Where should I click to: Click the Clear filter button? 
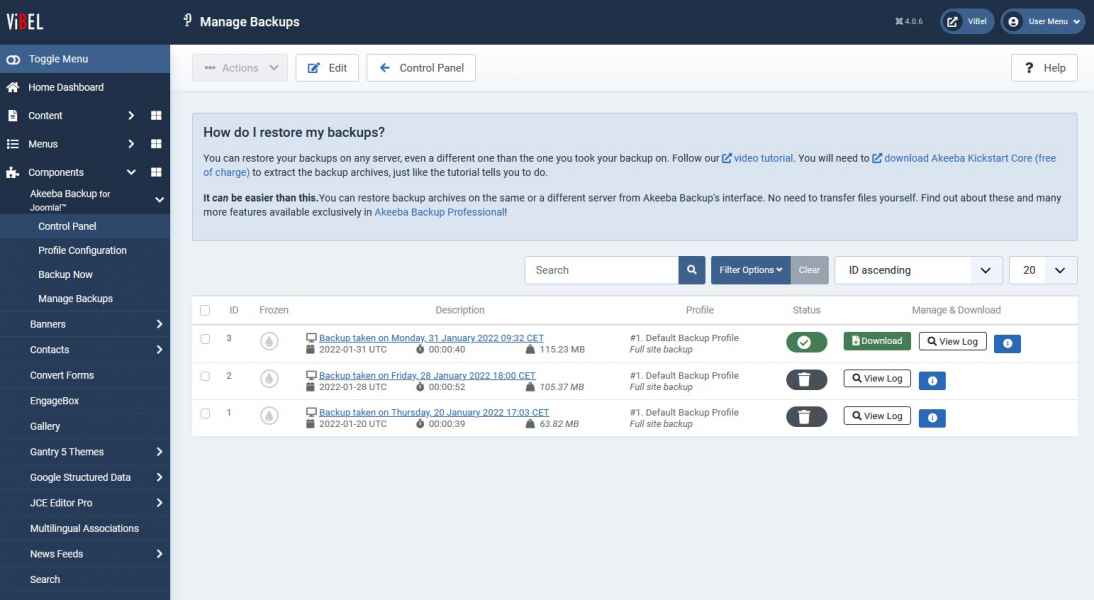point(809,270)
